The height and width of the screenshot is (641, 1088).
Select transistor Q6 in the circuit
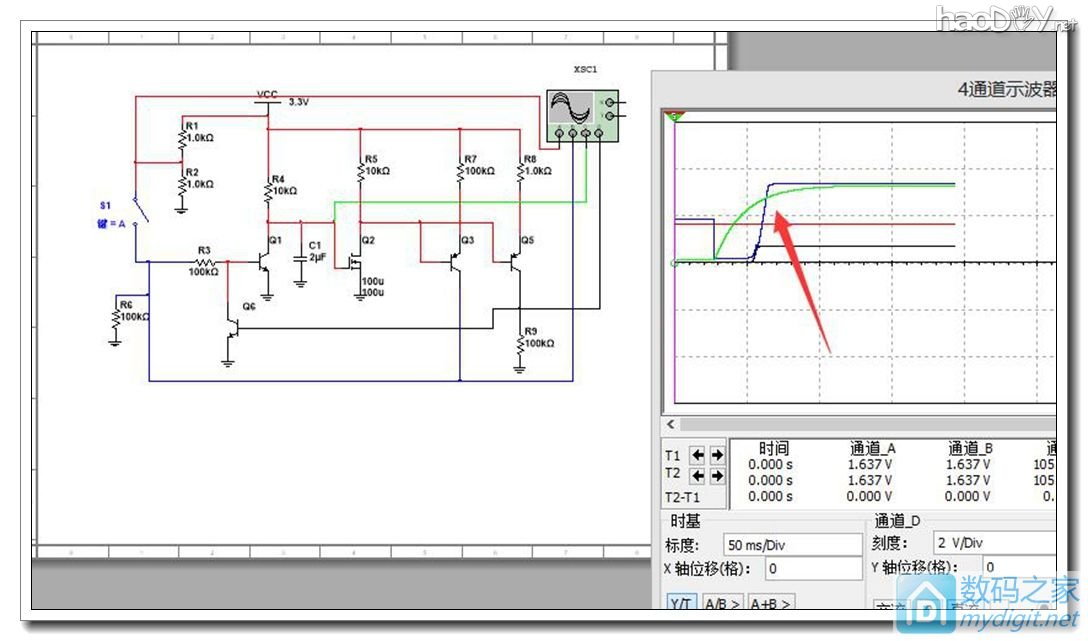point(232,327)
